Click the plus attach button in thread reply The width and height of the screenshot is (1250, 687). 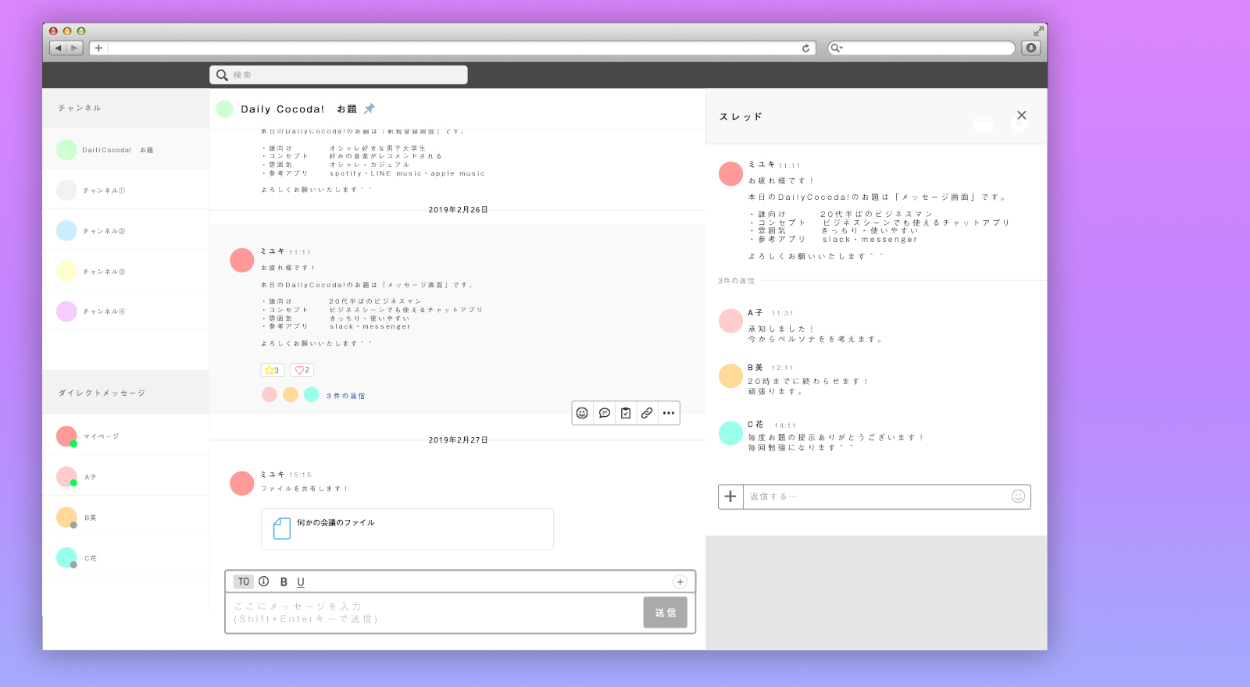coord(731,496)
